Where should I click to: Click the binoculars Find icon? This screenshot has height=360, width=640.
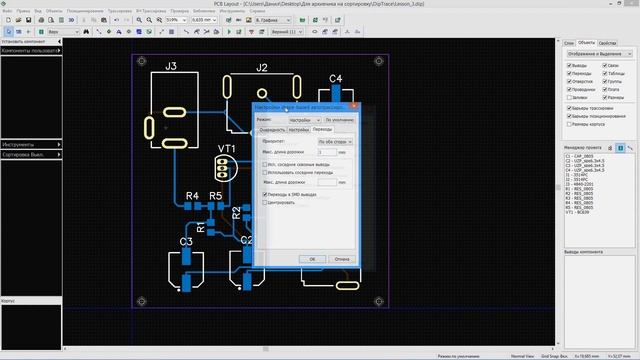point(86,31)
